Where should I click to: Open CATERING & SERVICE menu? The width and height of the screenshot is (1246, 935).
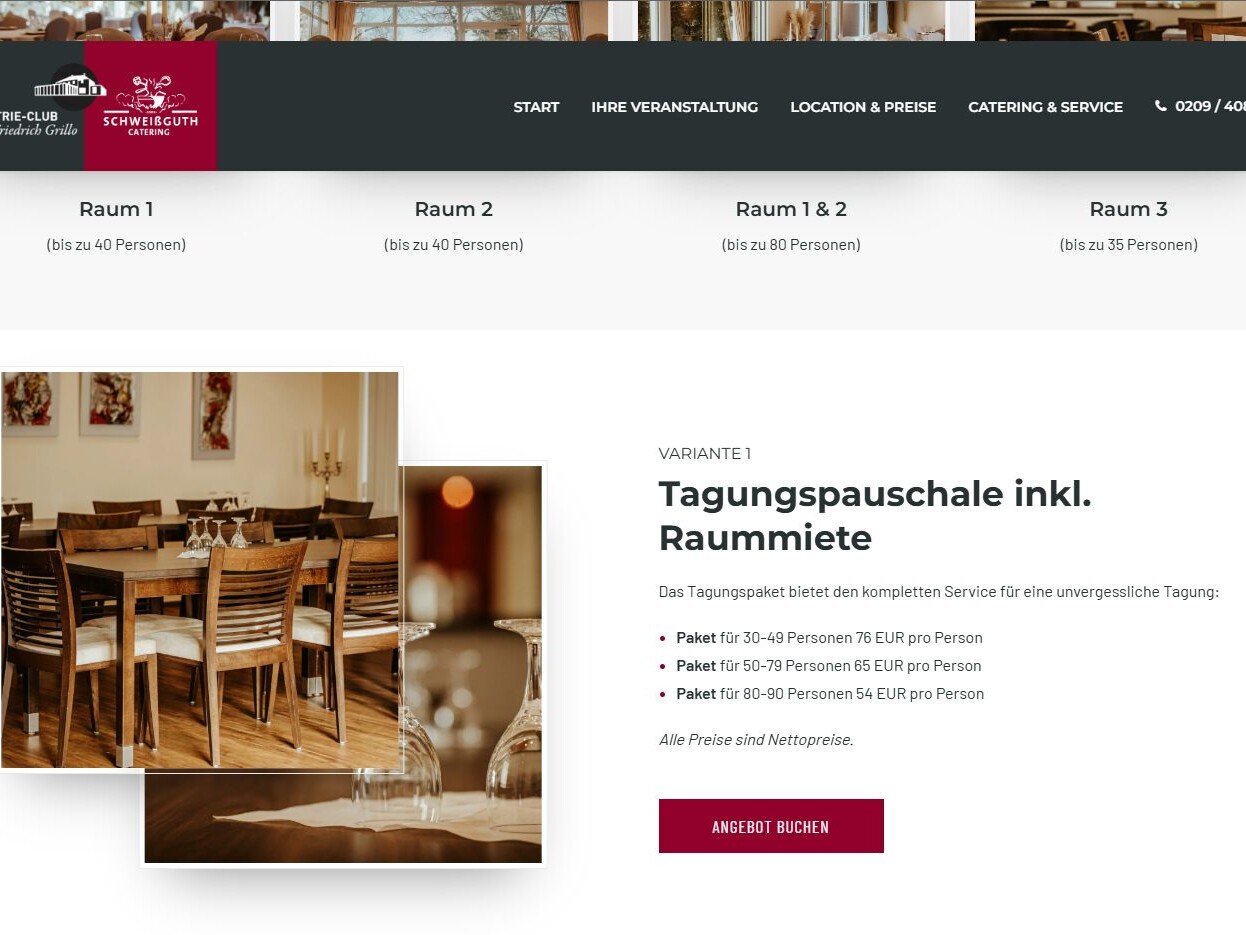click(x=1045, y=107)
